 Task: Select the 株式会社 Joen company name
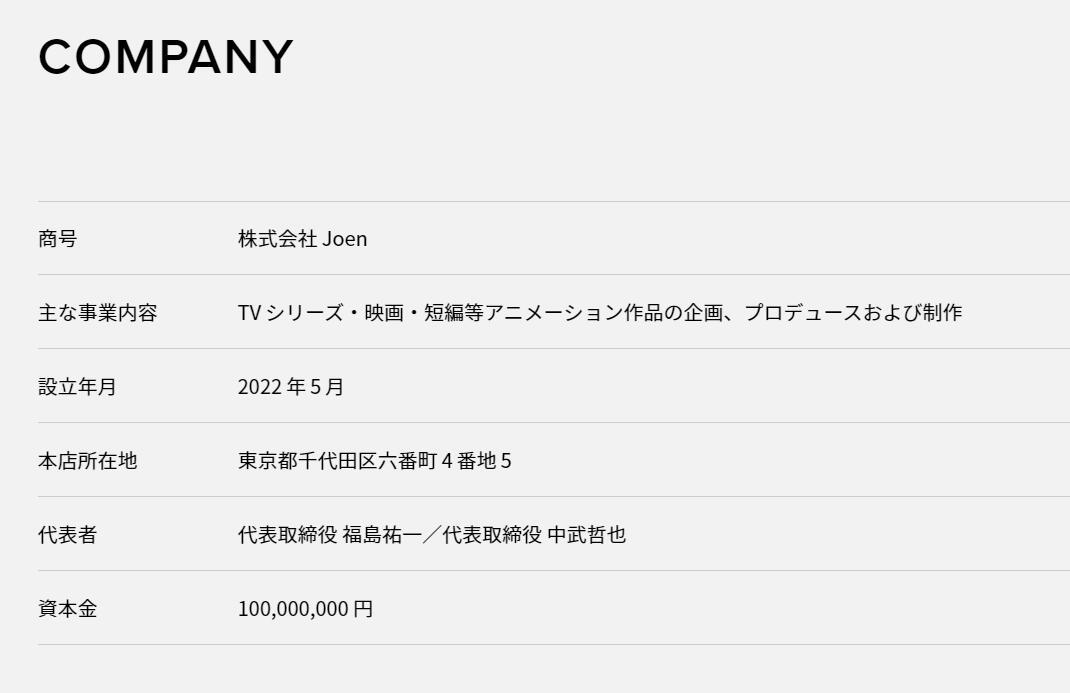(302, 239)
